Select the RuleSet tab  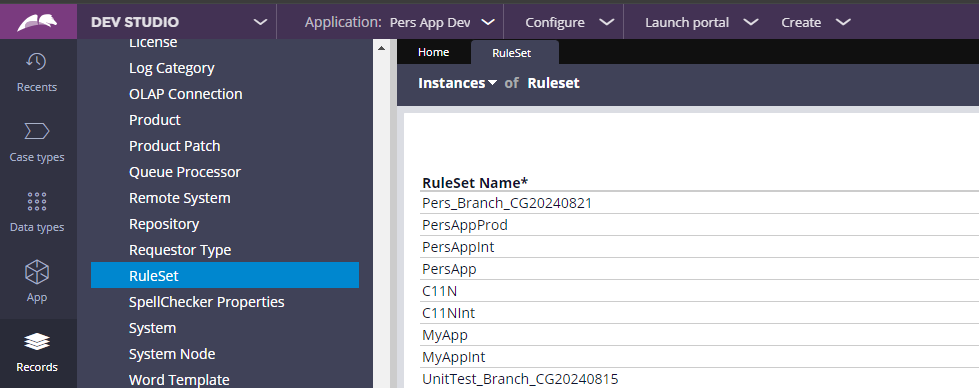511,53
